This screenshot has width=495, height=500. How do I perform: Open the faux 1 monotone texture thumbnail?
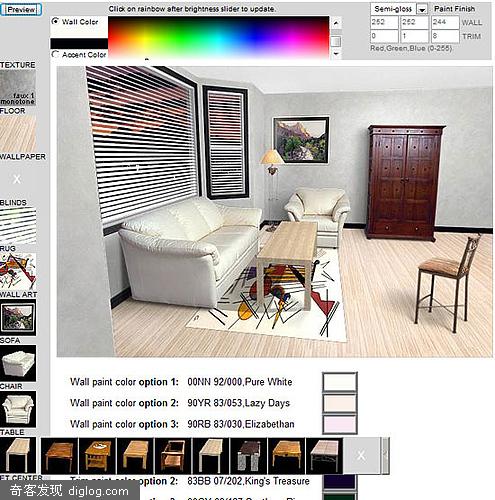18,88
